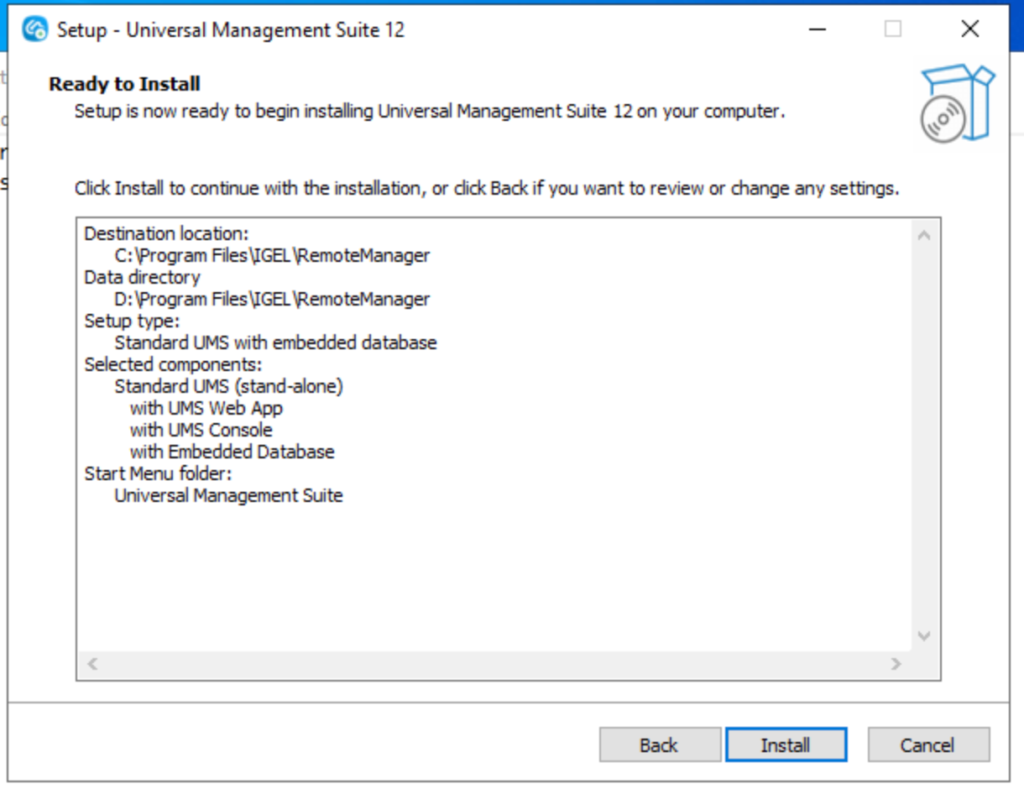
Task: Click the C:\Program Files\IGEL\RemoteManager destination line
Action: 272,255
